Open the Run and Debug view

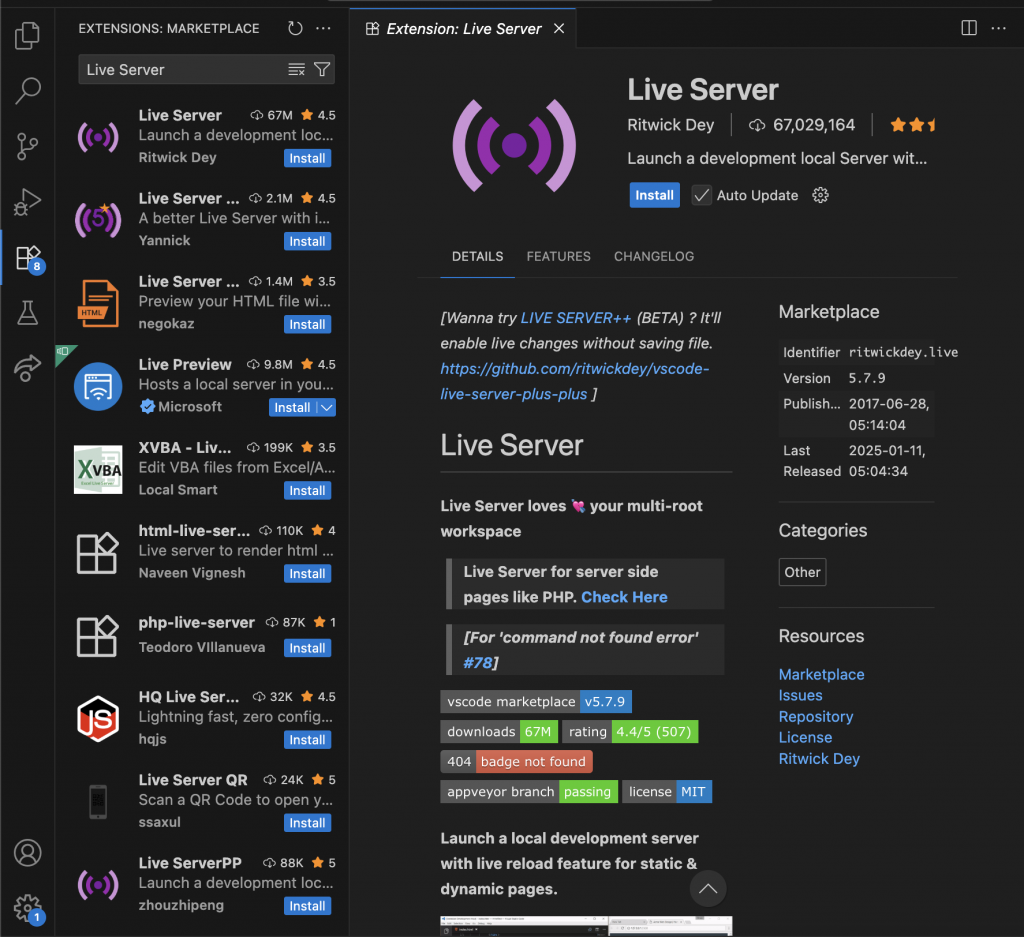click(27, 202)
